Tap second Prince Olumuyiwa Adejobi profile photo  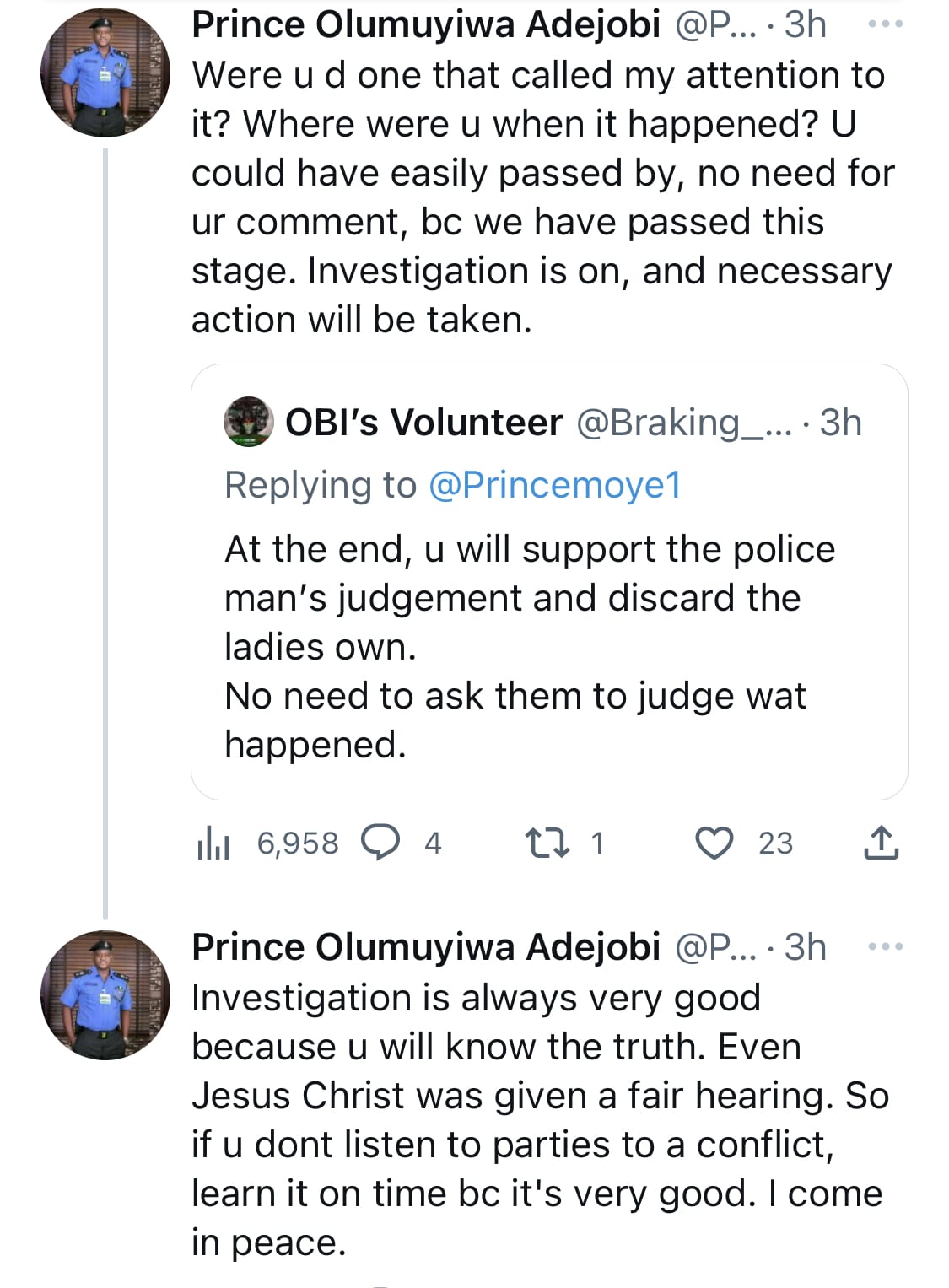[x=105, y=995]
